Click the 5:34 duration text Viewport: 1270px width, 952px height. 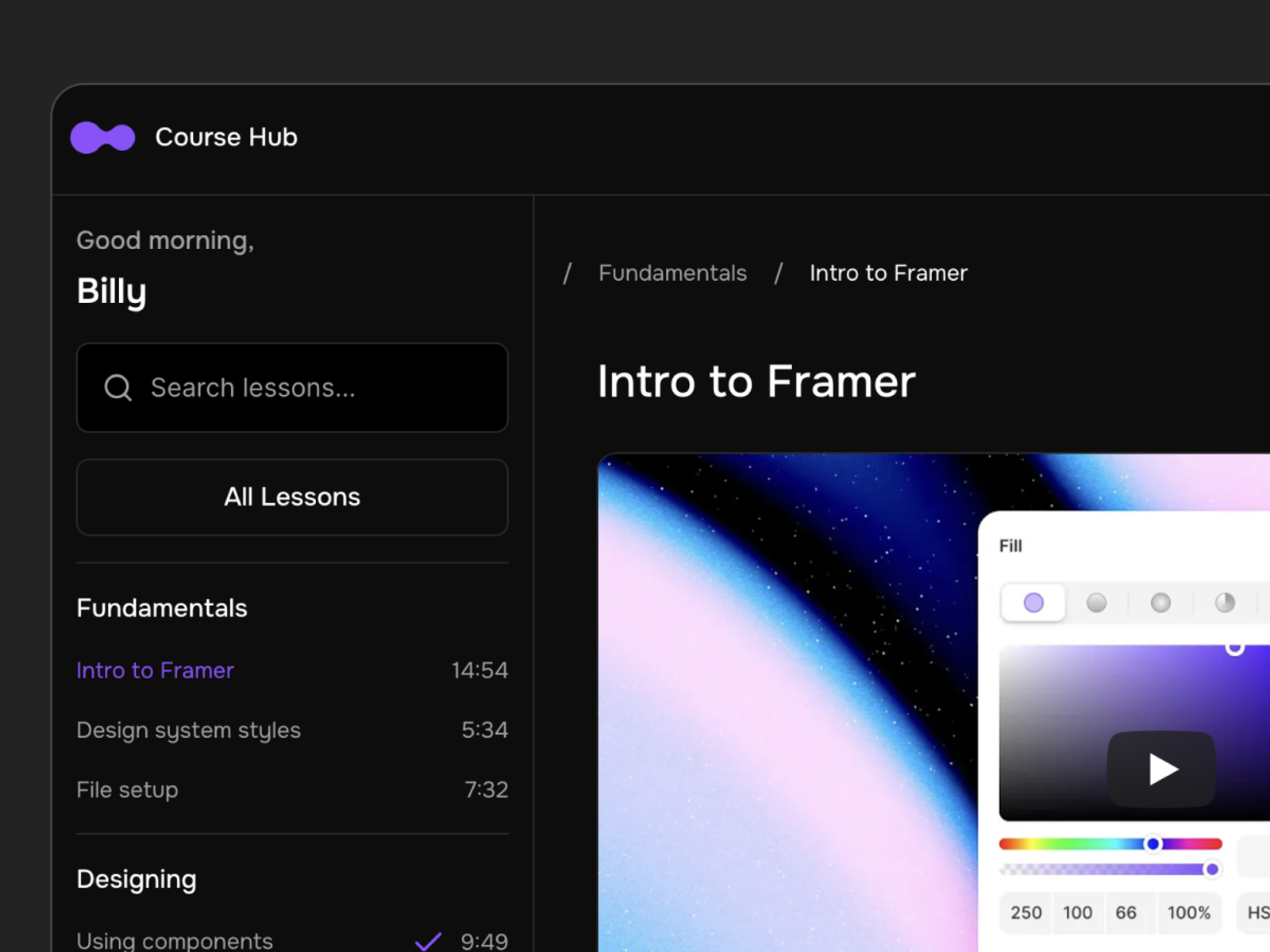coord(484,730)
